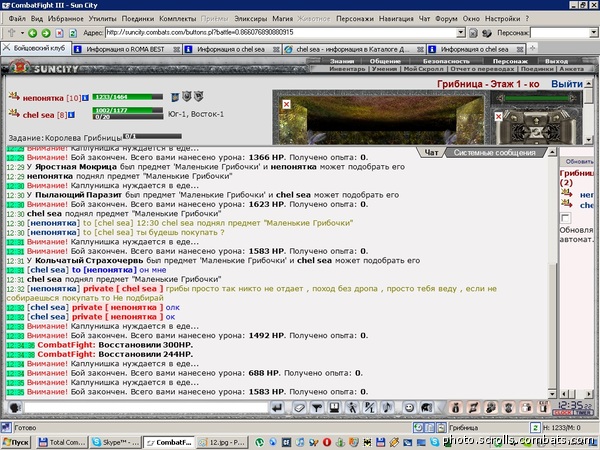The height and width of the screenshot is (450, 600).
Task: Click the Выйти link in dungeon header
Action: pos(567,84)
